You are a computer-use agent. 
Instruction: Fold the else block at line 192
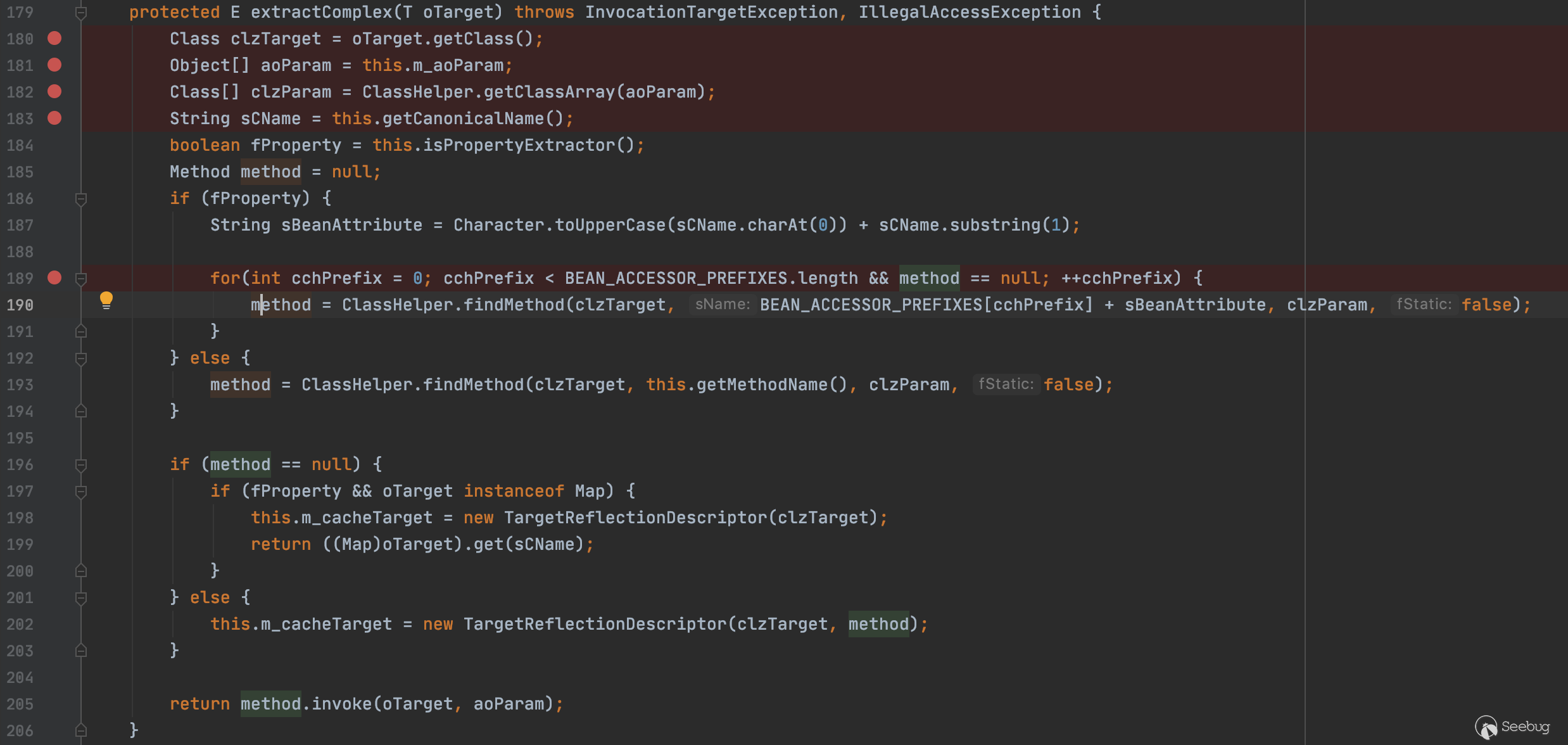[x=81, y=359]
